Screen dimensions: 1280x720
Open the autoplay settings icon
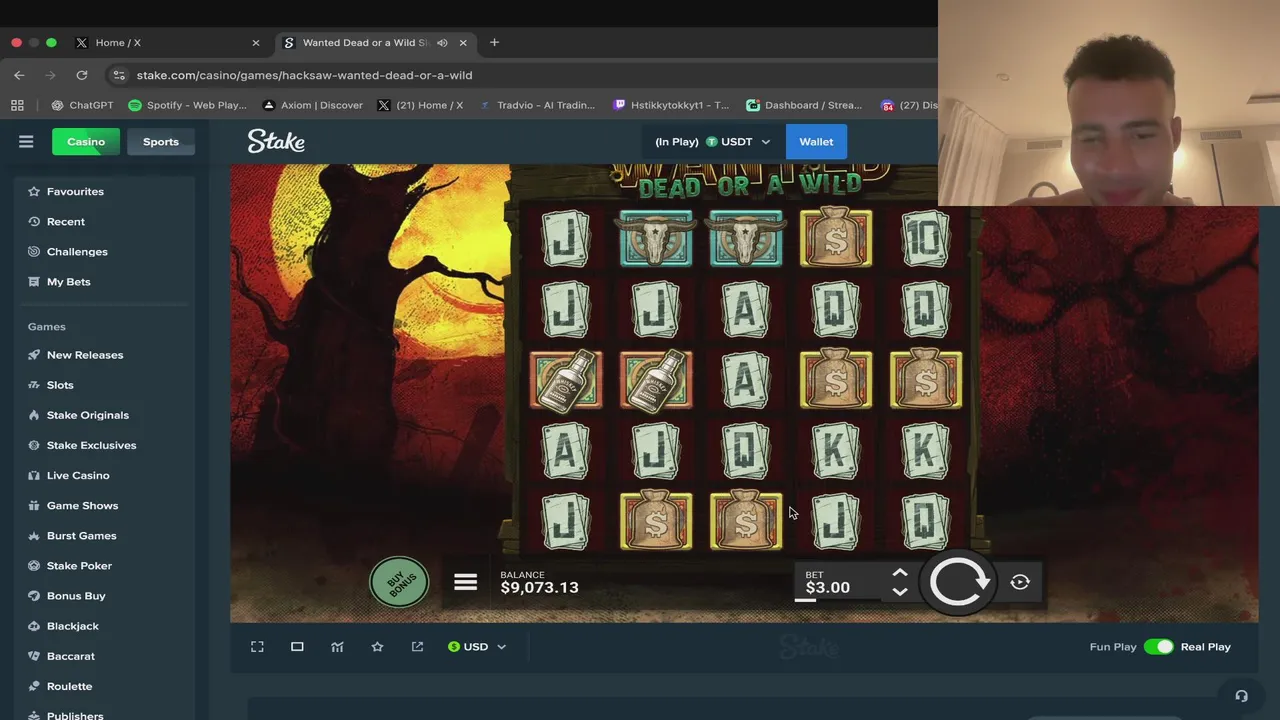click(1020, 582)
